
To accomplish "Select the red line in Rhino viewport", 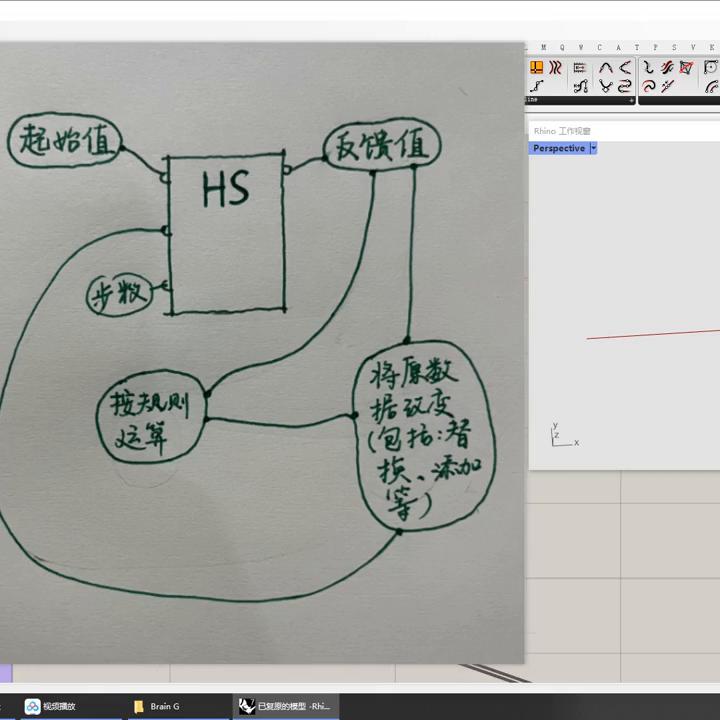I will click(x=653, y=334).
